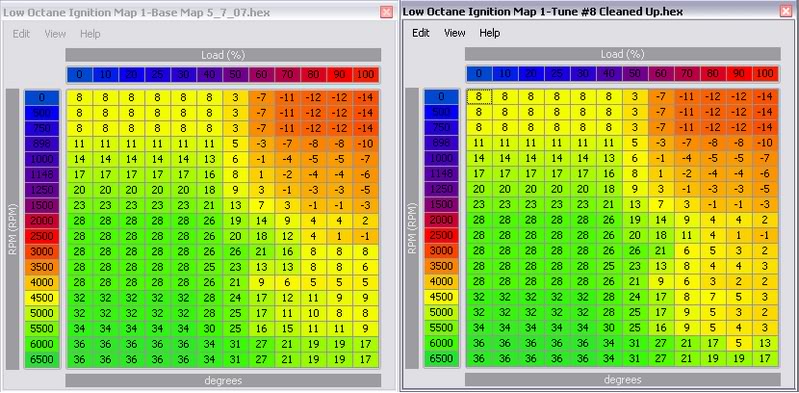Close the Base Map 5_7_07.hex window
This screenshot has width=799, height=393.
(x=387, y=12)
